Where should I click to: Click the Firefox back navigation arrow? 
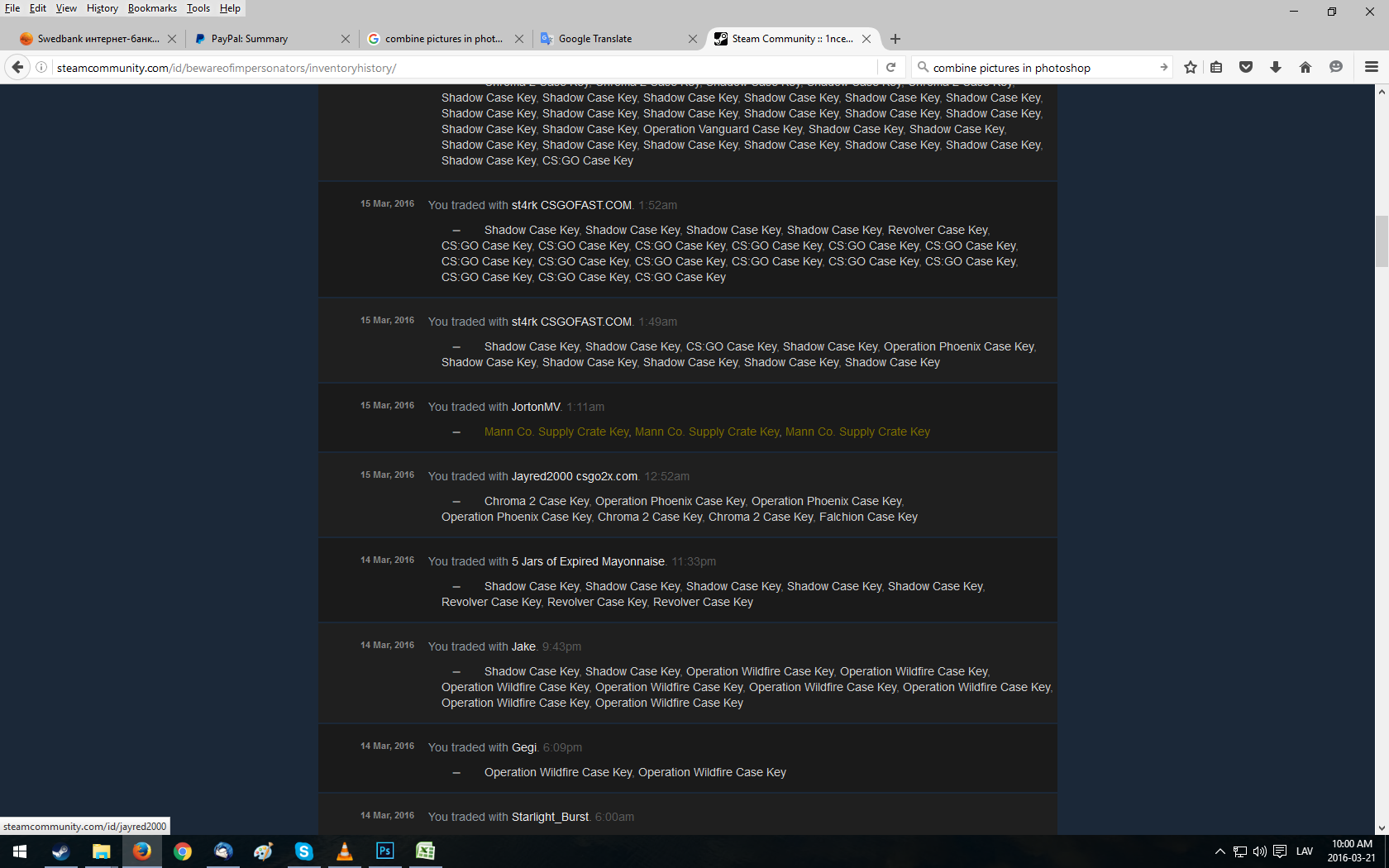coord(18,67)
